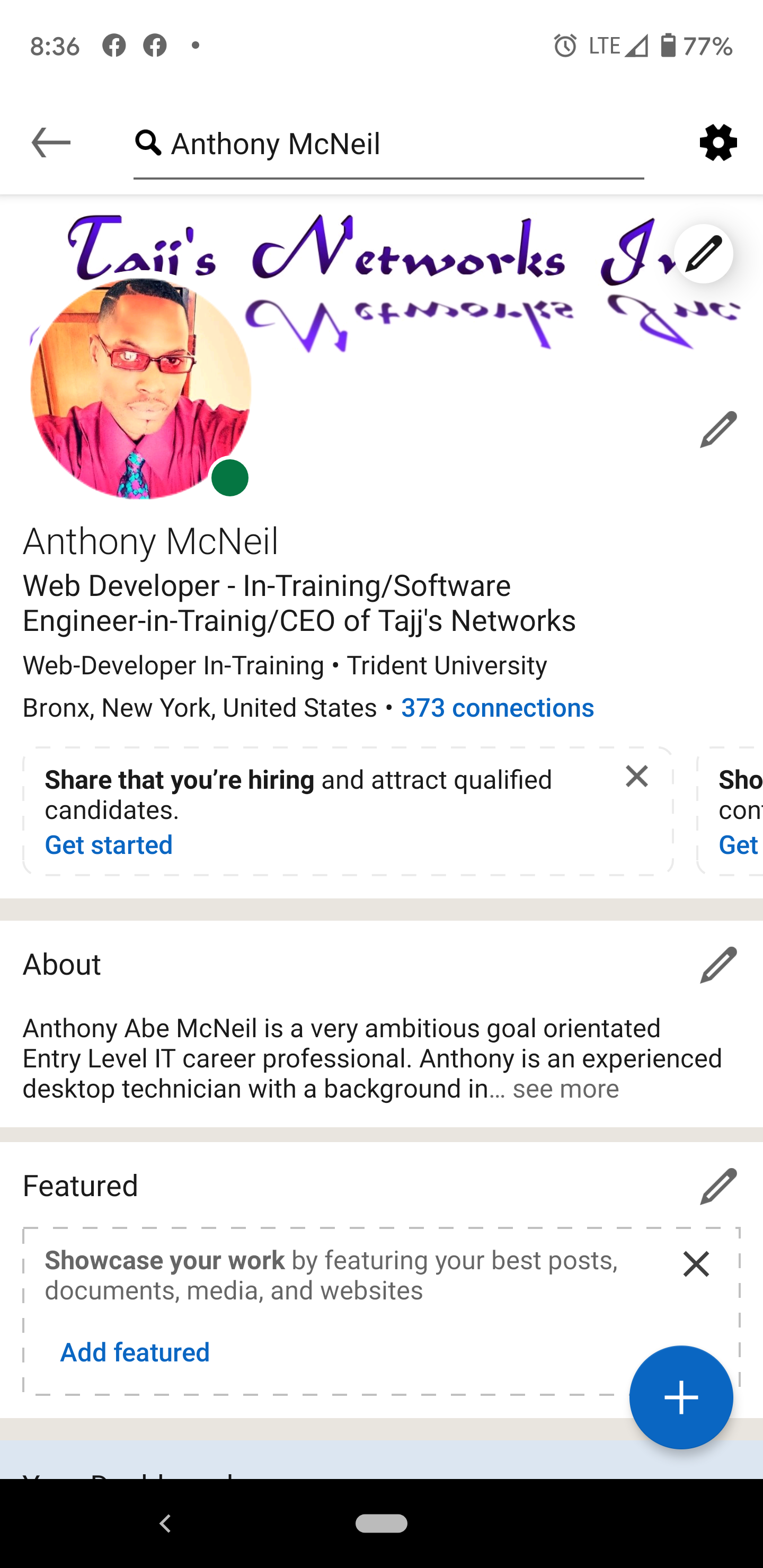The width and height of the screenshot is (763, 1568).
Task: Click the search magnifier icon
Action: 148,143
